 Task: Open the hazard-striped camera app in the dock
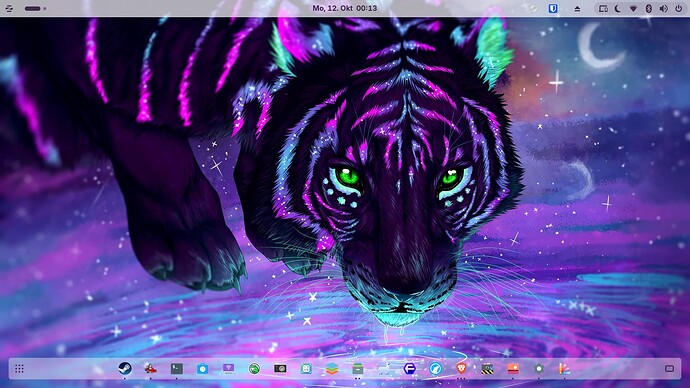(x=487, y=369)
